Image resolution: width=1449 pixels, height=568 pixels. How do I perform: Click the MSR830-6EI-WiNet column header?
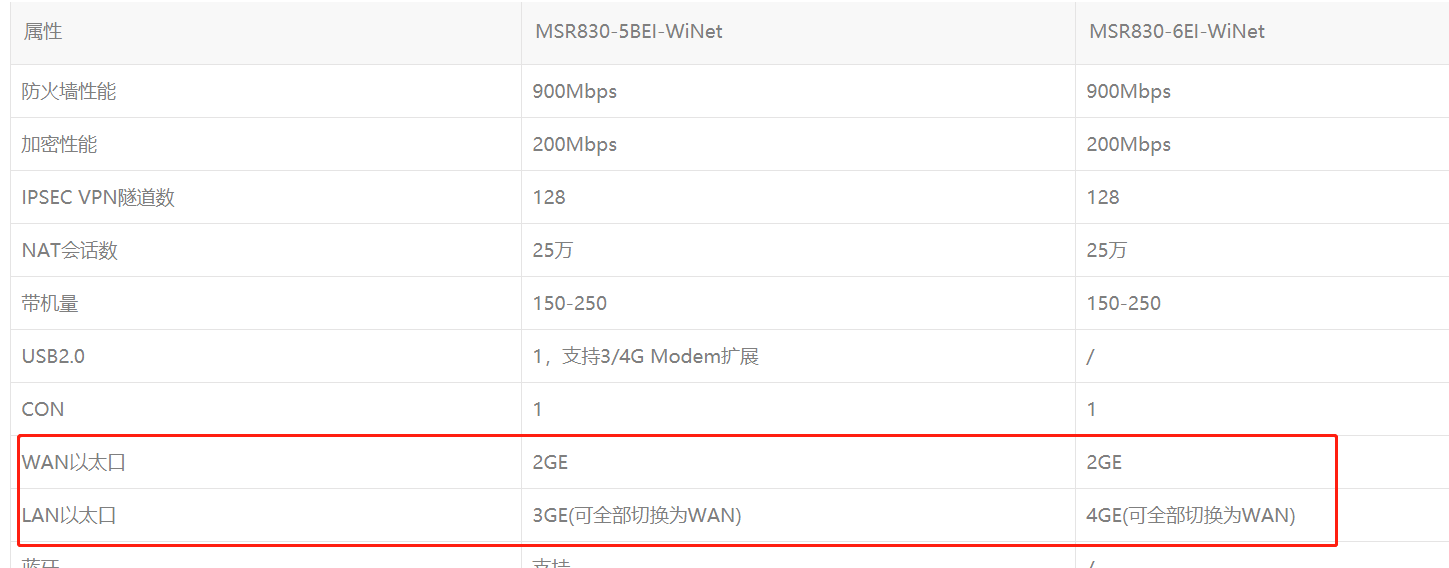click(1177, 32)
